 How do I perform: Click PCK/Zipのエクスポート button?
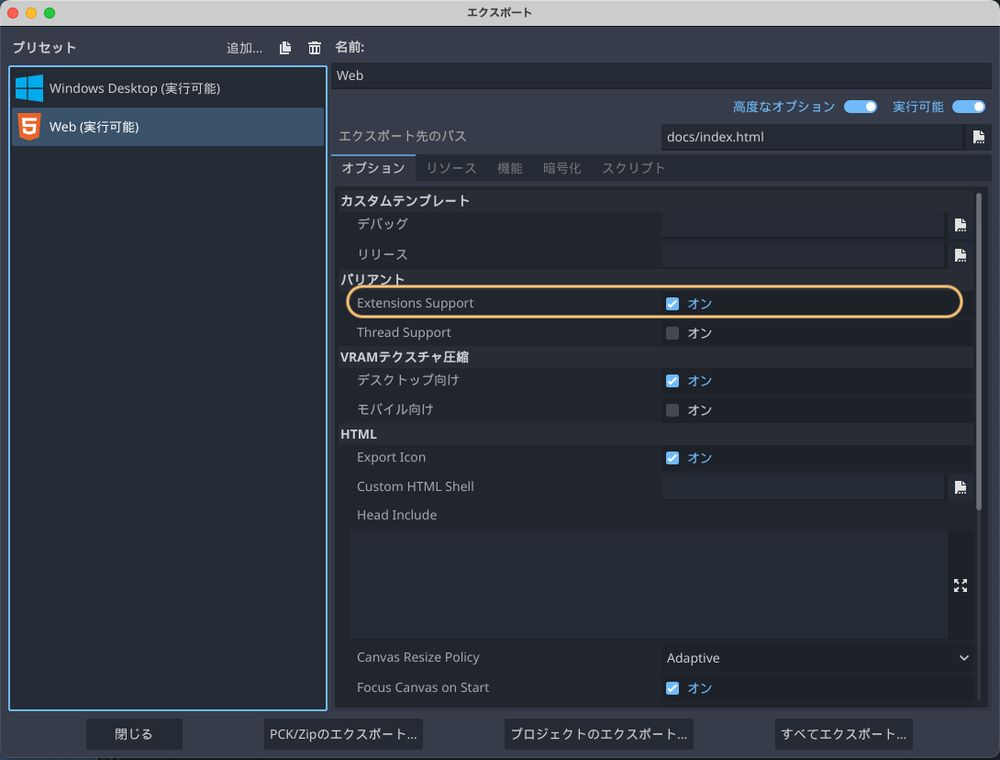pyautogui.click(x=343, y=734)
